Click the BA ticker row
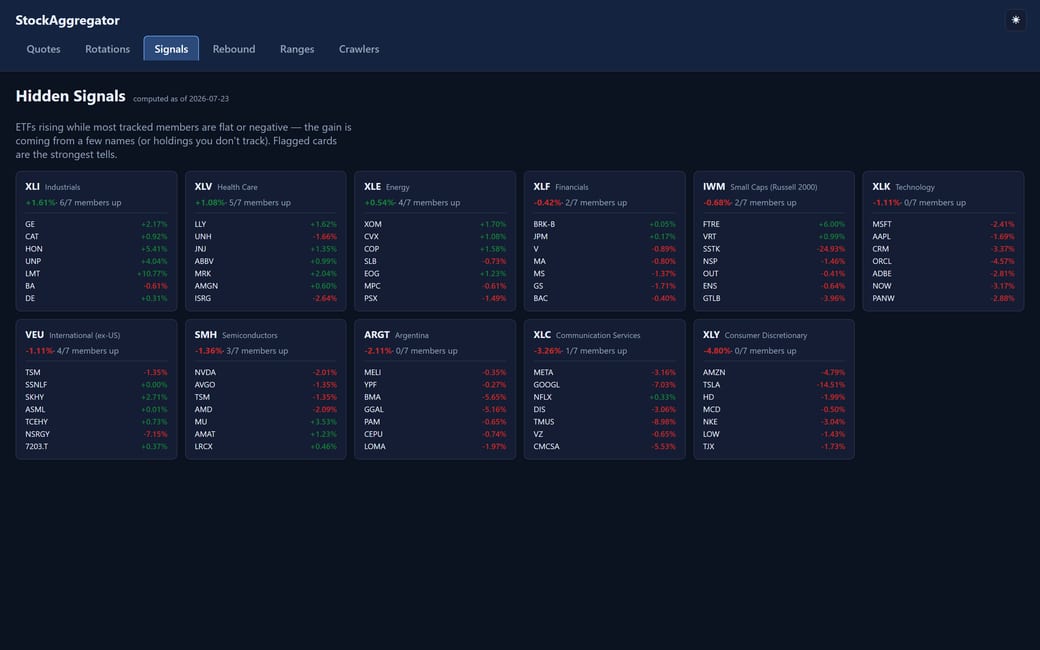The width and height of the screenshot is (1040, 650). click(x=96, y=286)
